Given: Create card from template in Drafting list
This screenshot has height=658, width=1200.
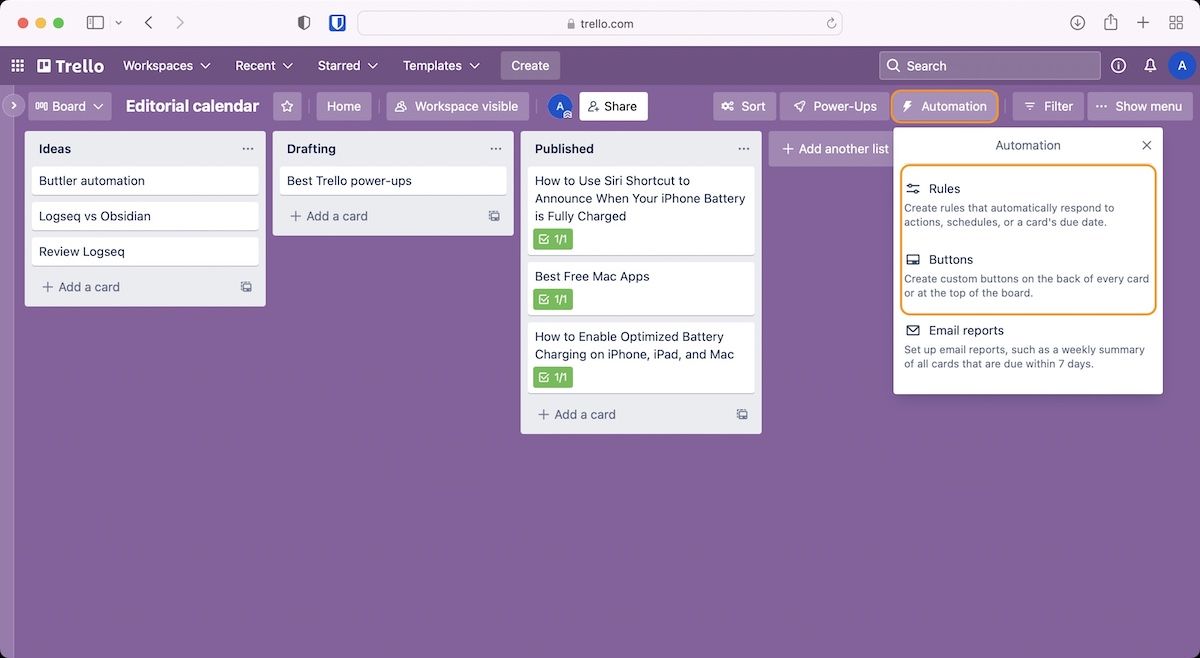Looking at the screenshot, I should pos(494,216).
